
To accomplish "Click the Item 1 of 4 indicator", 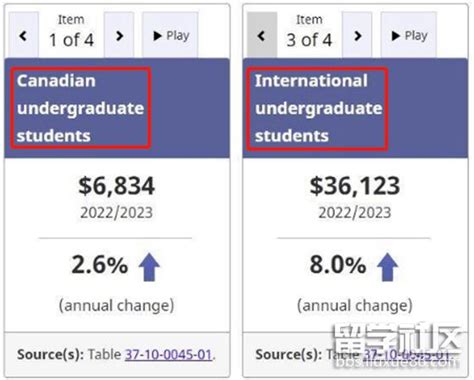I will [71, 32].
